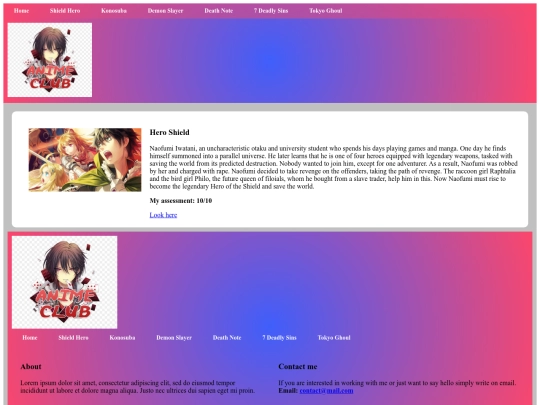This screenshot has height=405, width=540.
Task: Open Tokyo Ghoul in the footer navigation
Action: pyautogui.click(x=334, y=338)
